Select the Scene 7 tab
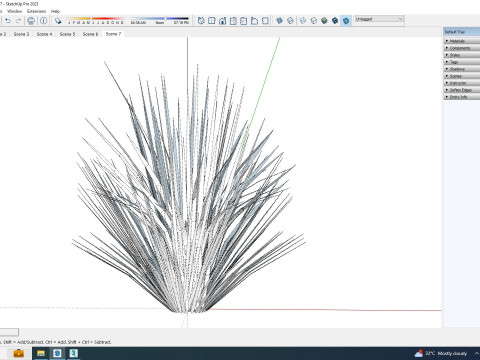Screen dimensions: 480x360 pyautogui.click(x=113, y=34)
